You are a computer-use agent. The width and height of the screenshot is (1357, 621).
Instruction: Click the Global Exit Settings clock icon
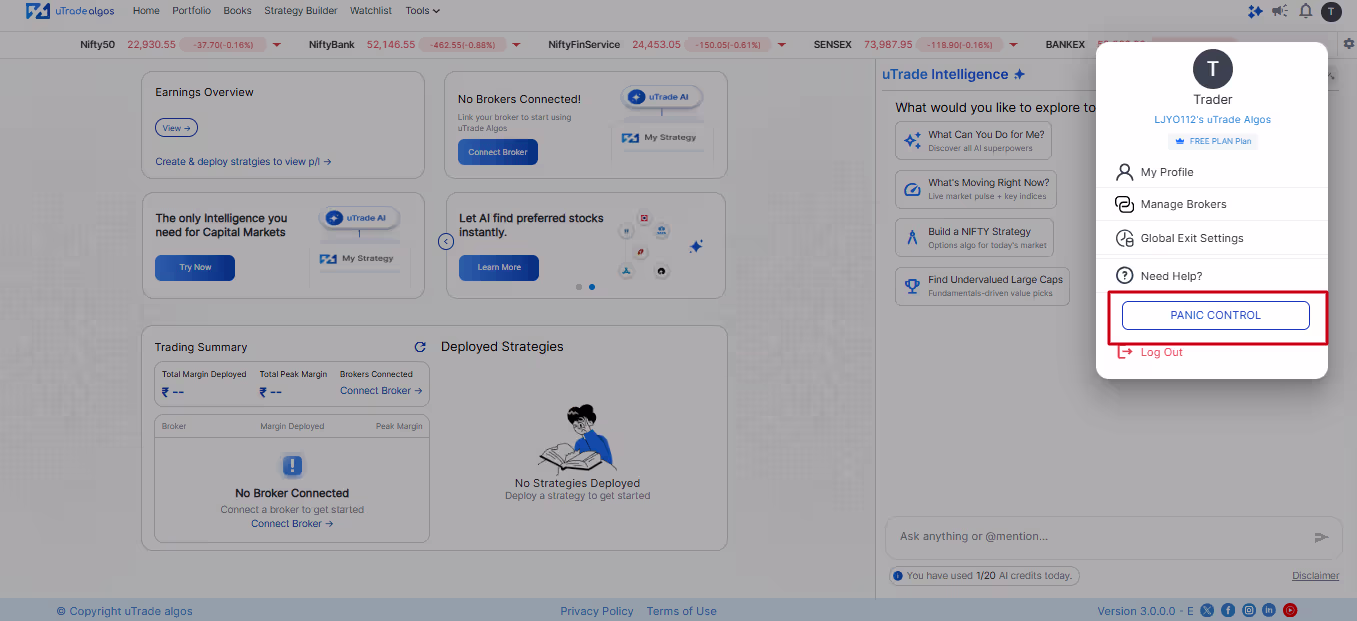[1124, 238]
